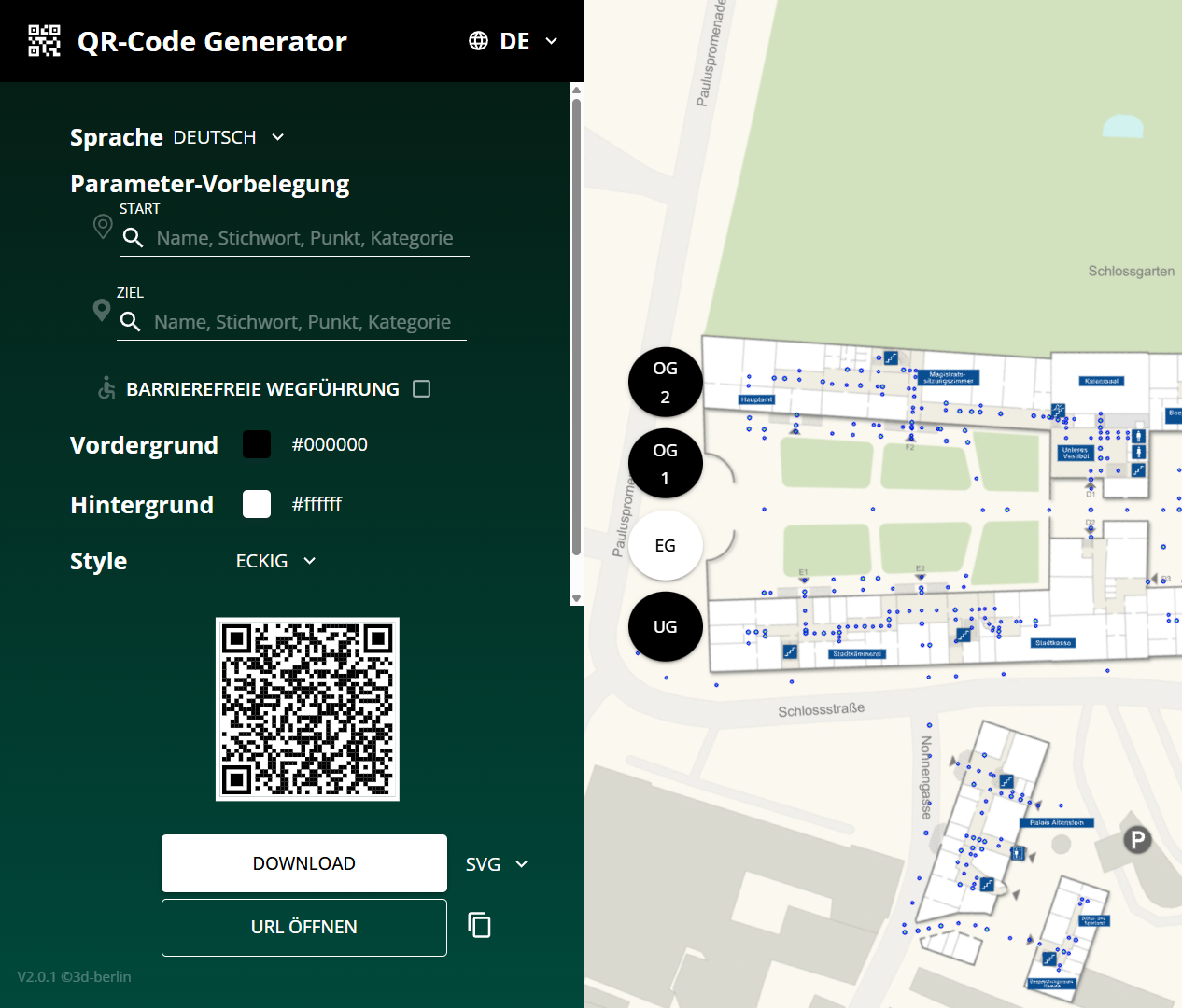
Task: Click stairs icon below Palais Altenstein elevator
Action: click(x=987, y=884)
